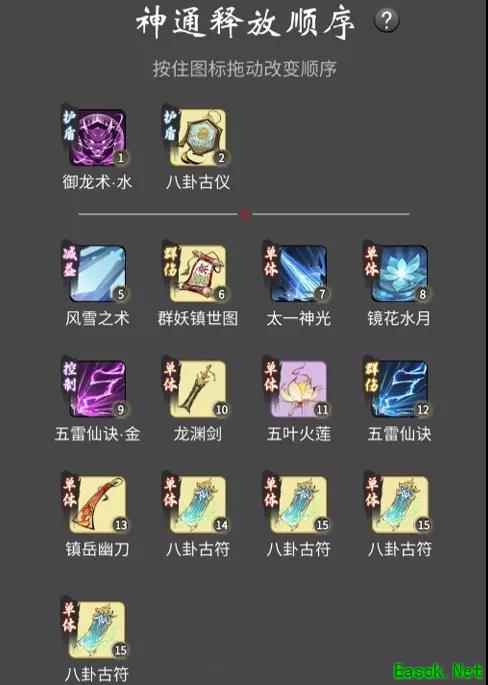Pick the 镜花水月 lotus icon
The width and height of the screenshot is (488, 685).
click(400, 274)
